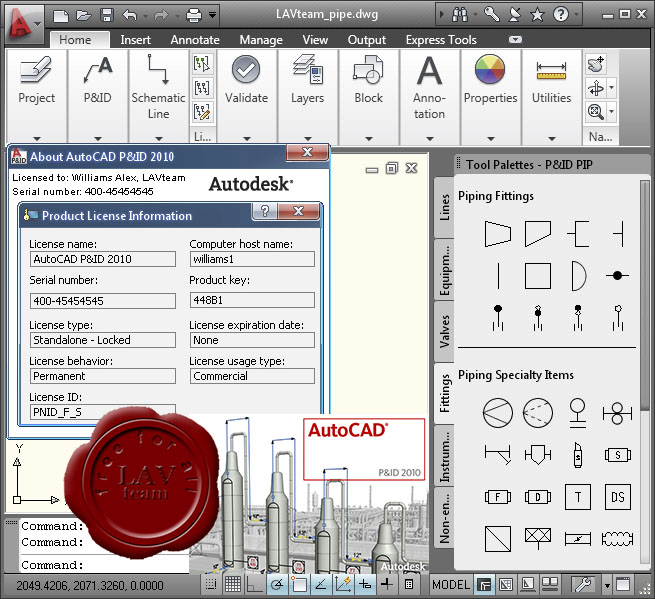
Task: Click the bottom Command line prompt
Action: point(52,565)
